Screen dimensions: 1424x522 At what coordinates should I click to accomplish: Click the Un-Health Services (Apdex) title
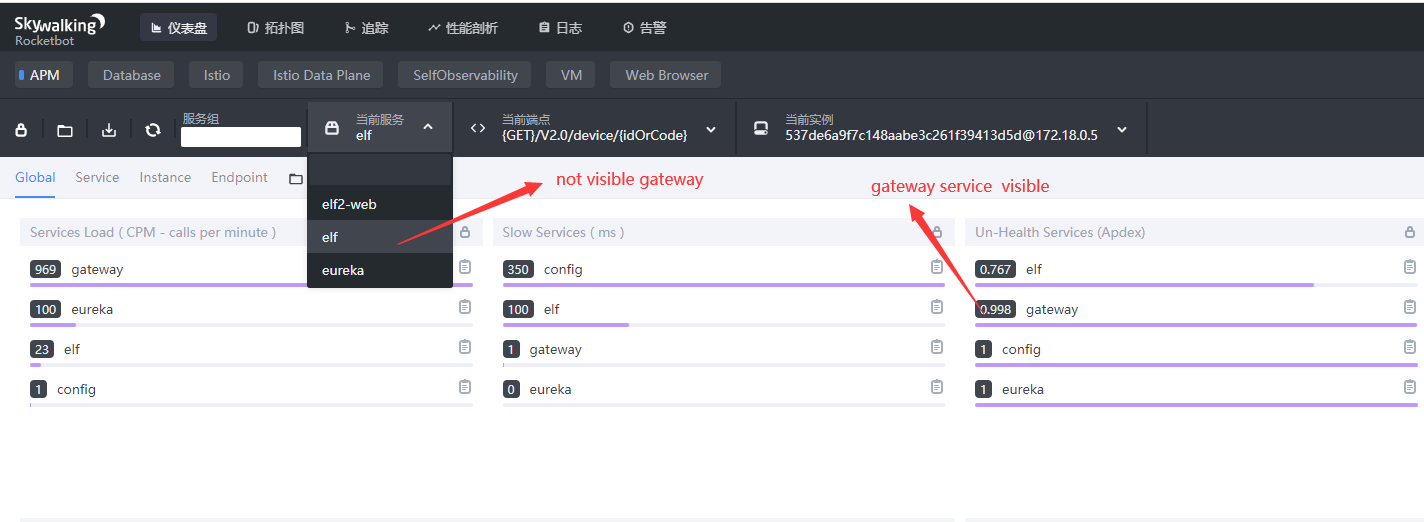pyautogui.click(x=1060, y=232)
